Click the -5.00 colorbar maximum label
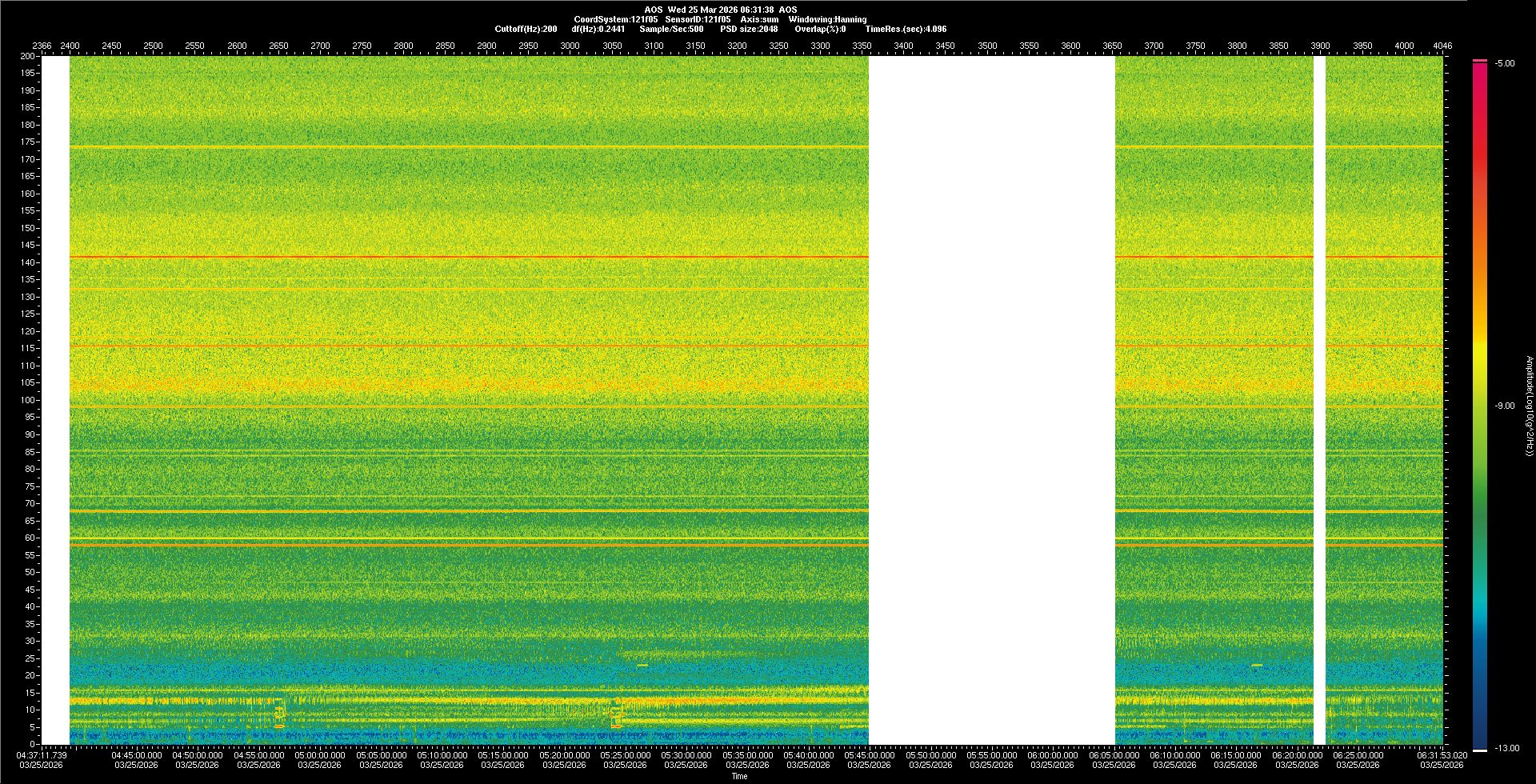 pos(1504,63)
